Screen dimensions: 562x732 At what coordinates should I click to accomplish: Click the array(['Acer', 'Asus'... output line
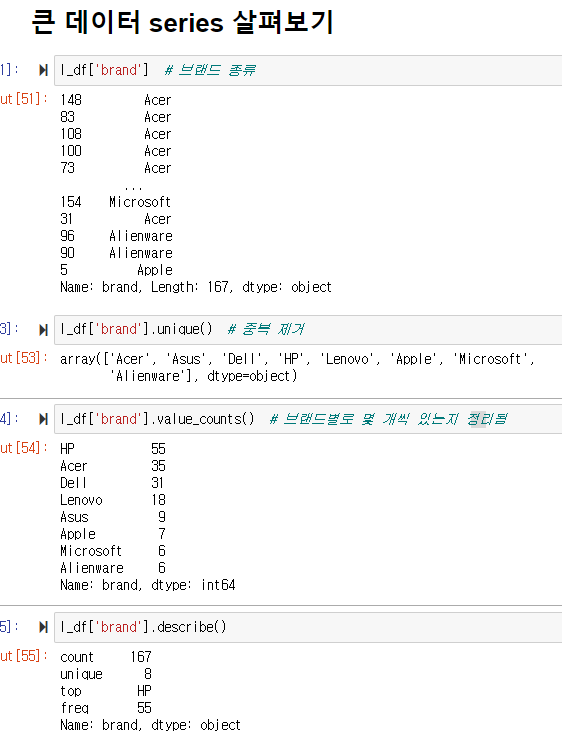click(297, 359)
